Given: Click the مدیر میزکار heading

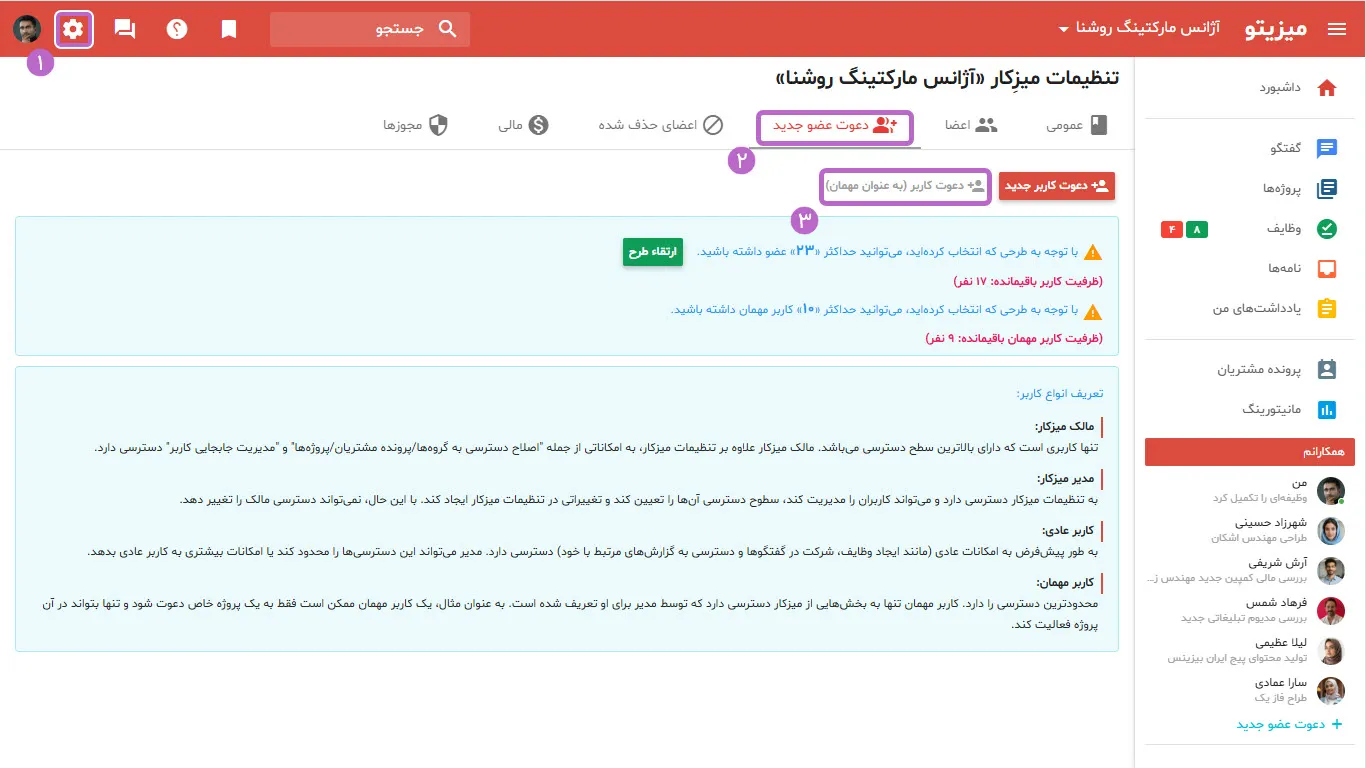Looking at the screenshot, I should coord(1067,479).
